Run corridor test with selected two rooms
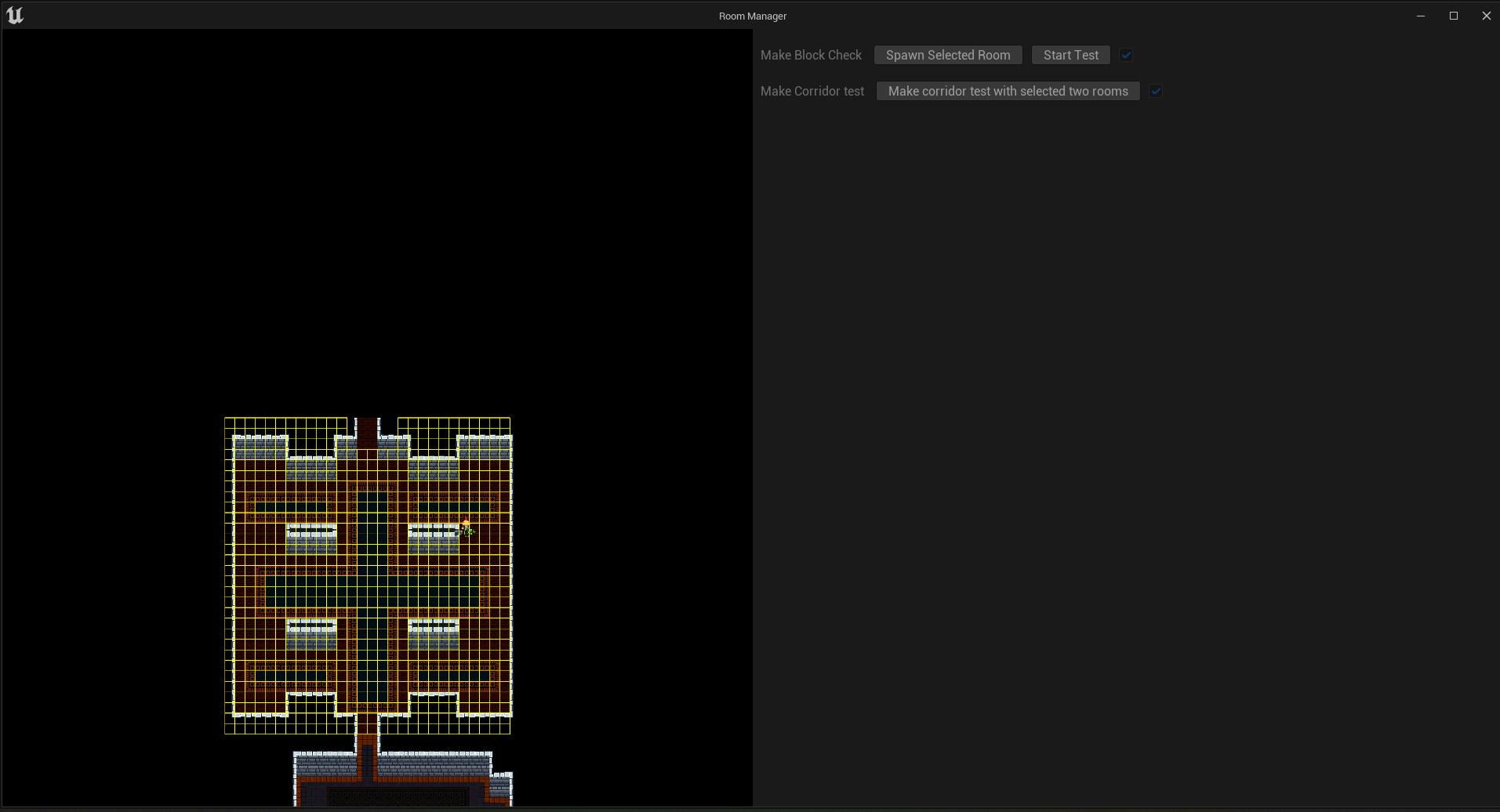Image resolution: width=1500 pixels, height=812 pixels. 1008,91
